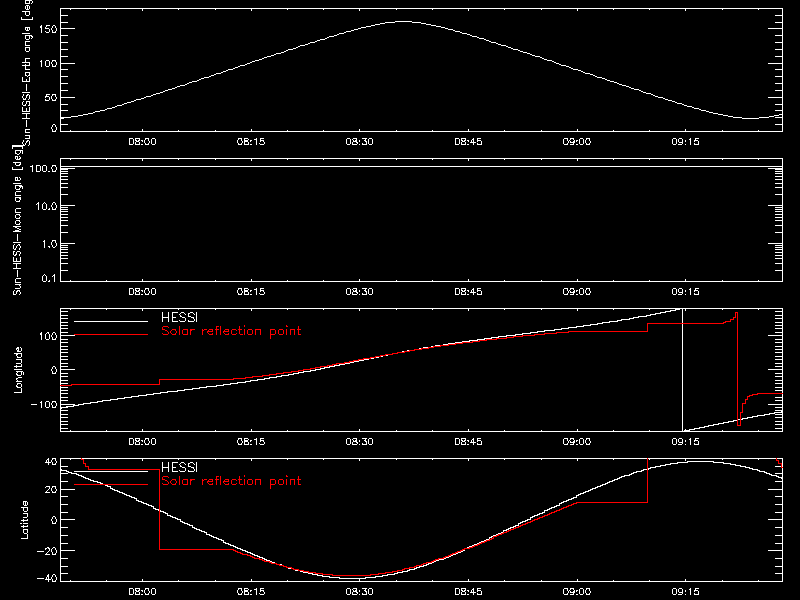Click 08:00 under the Earth angle plot
Screen dimensions: 800x600
pyautogui.click(x=142, y=142)
